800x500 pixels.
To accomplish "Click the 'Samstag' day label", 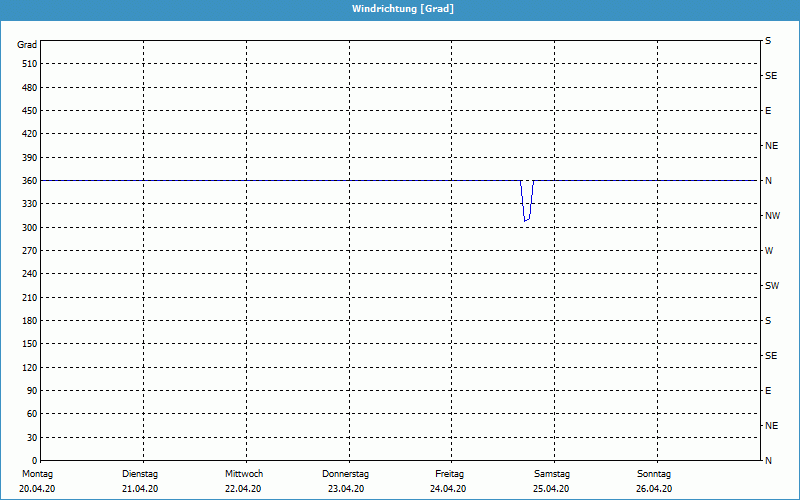I will 552,474.
